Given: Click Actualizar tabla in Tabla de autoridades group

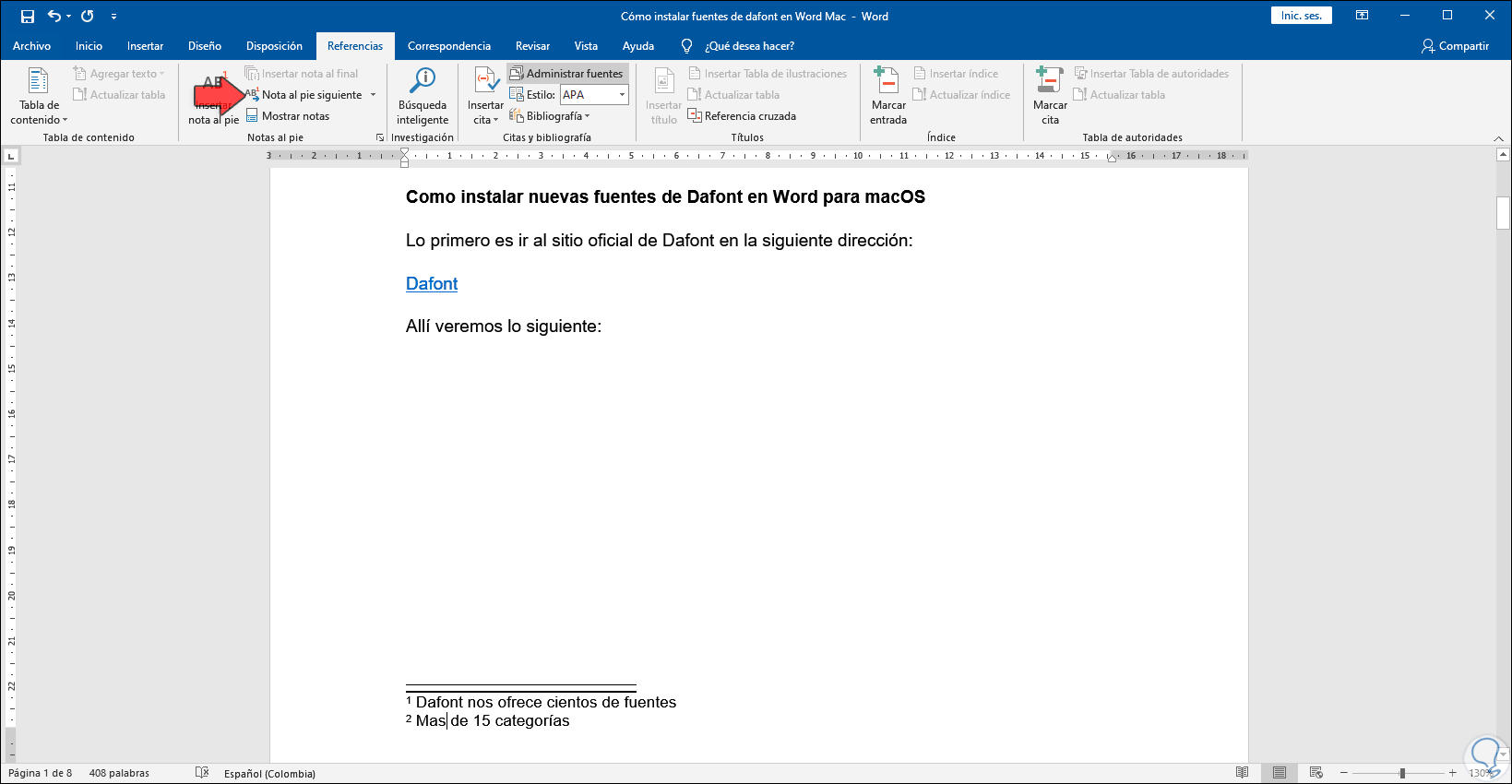Looking at the screenshot, I should coord(1119,95).
